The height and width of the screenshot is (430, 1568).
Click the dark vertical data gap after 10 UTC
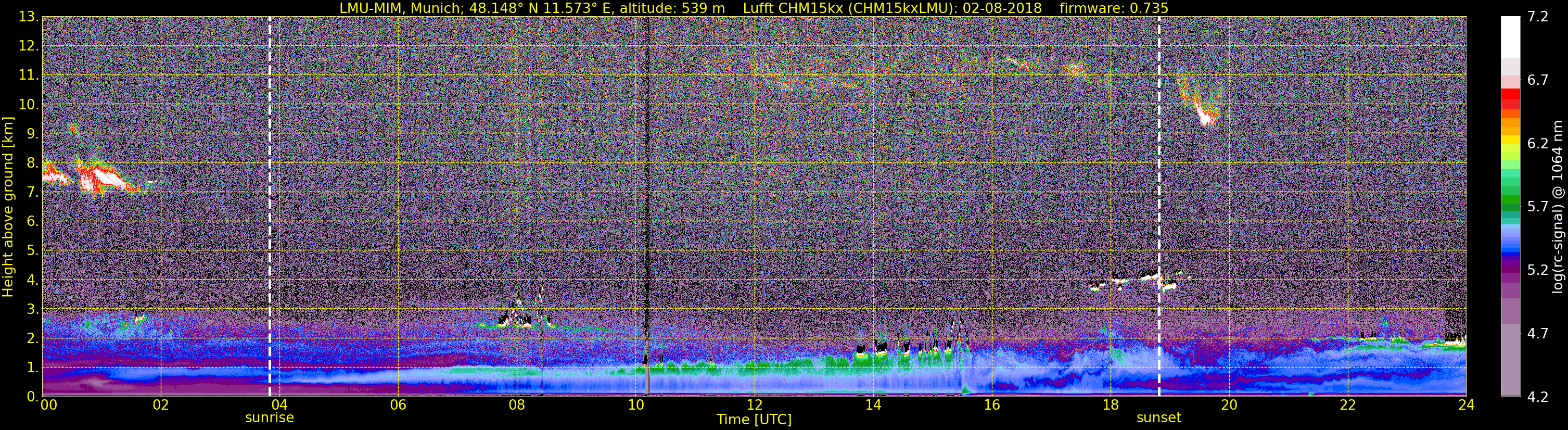[646, 207]
